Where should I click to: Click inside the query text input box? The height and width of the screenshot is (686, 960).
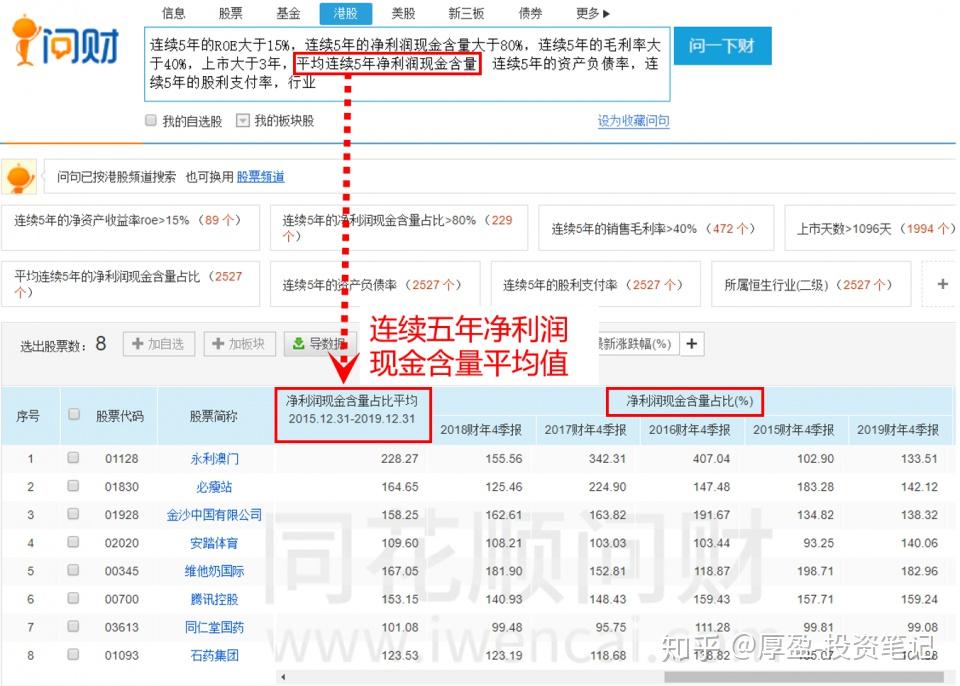click(407, 64)
